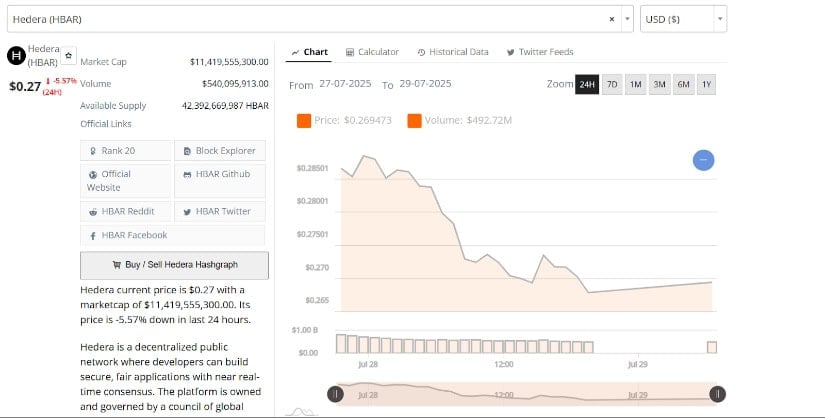Screen dimensions: 825x418
Task: Open the USD ($) currency dropdown
Action: point(683,19)
